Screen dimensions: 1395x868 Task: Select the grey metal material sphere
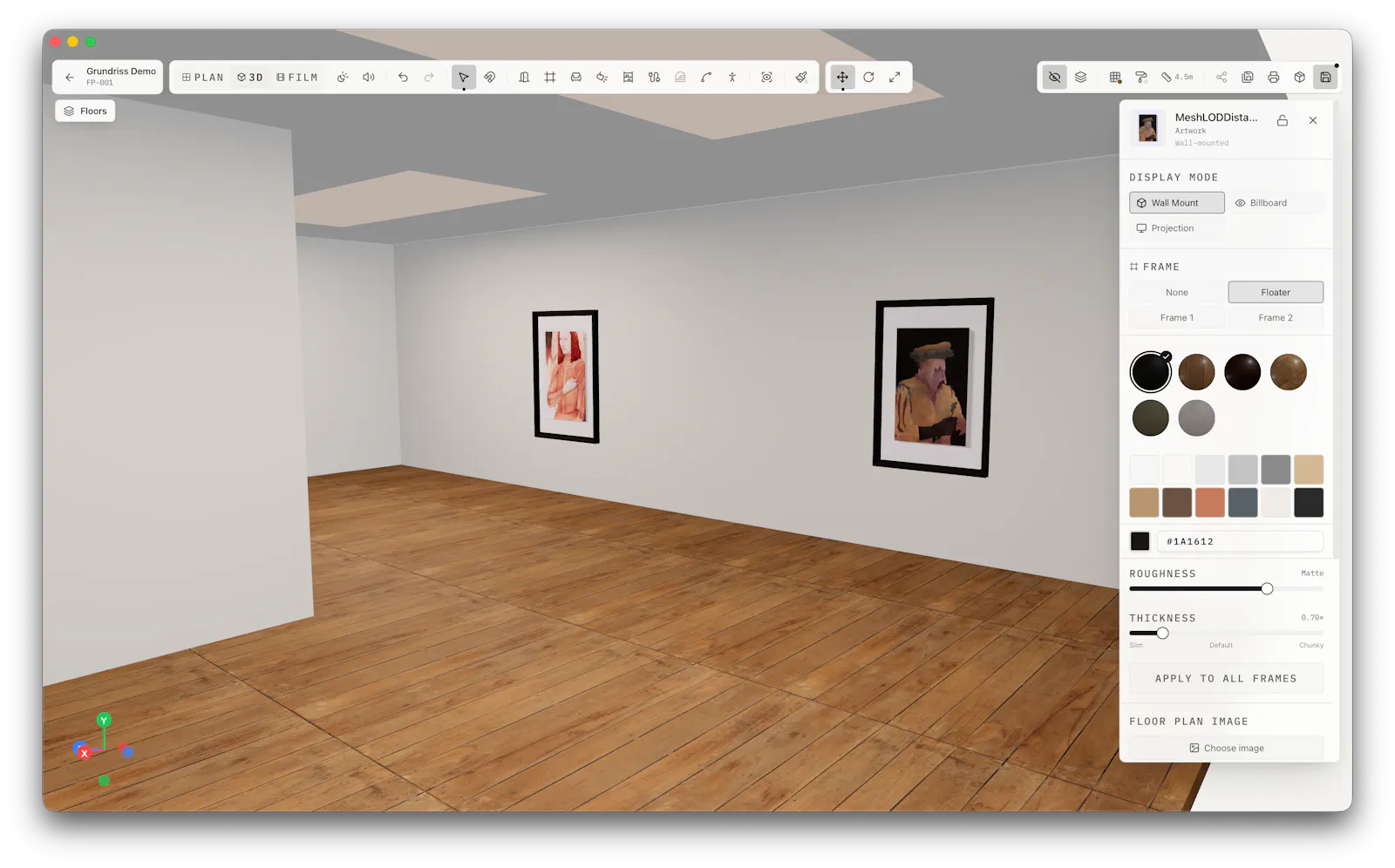1197,418
